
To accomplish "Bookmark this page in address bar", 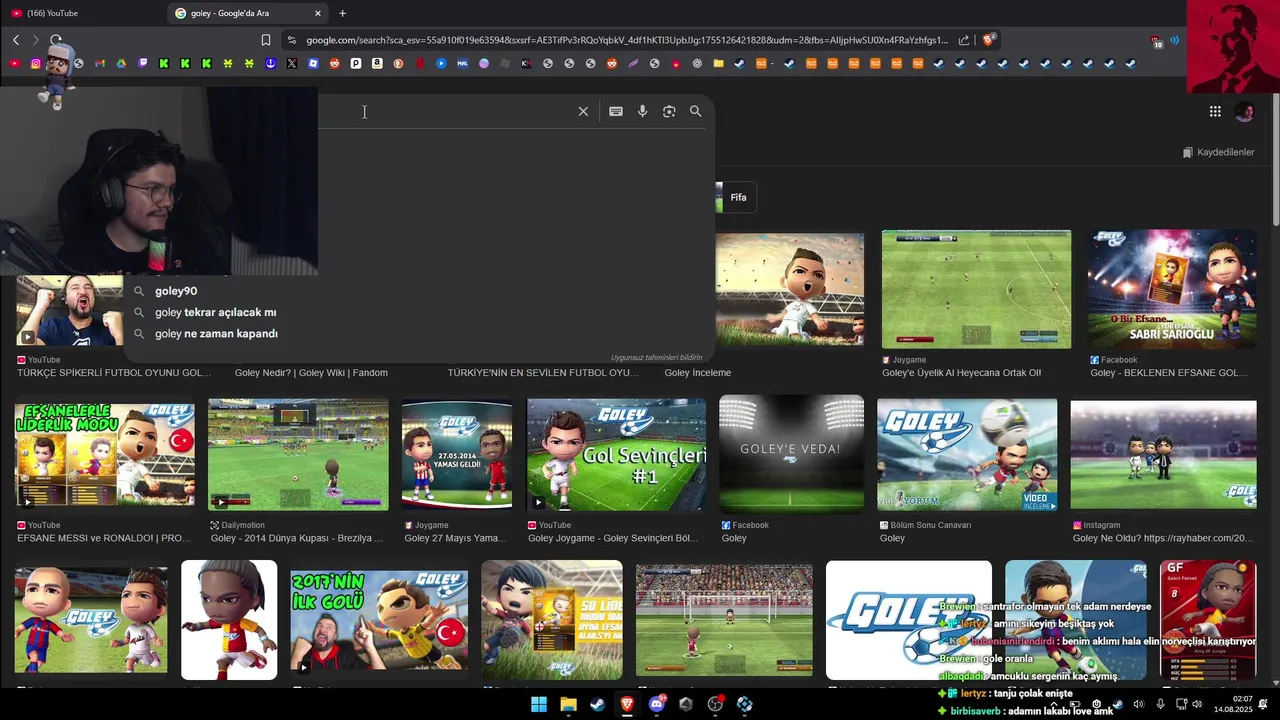I will (266, 40).
